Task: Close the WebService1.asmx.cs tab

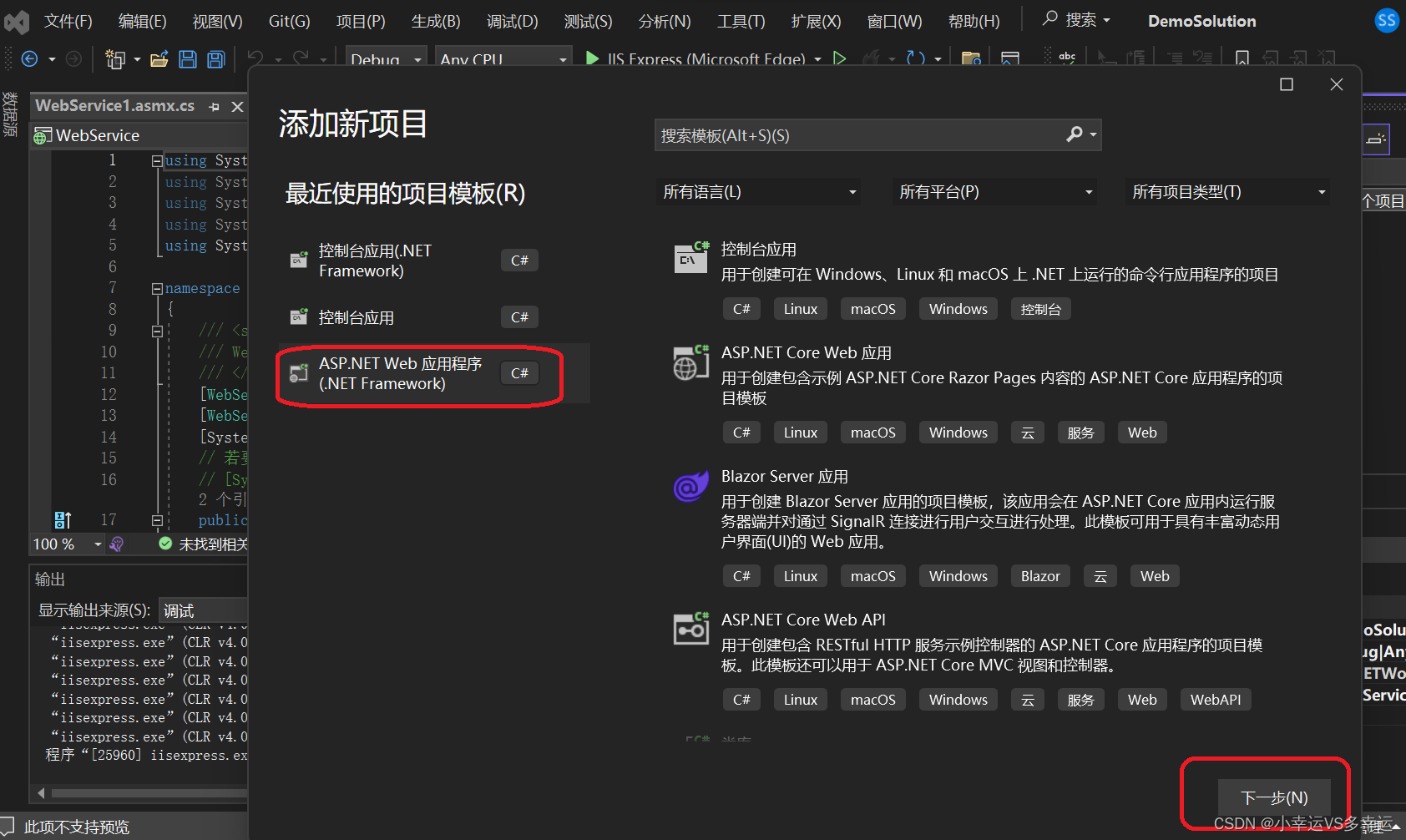Action: [x=237, y=107]
